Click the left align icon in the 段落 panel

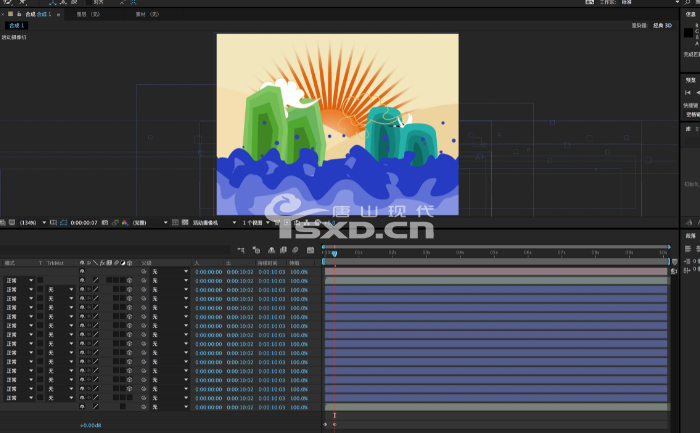click(x=688, y=249)
